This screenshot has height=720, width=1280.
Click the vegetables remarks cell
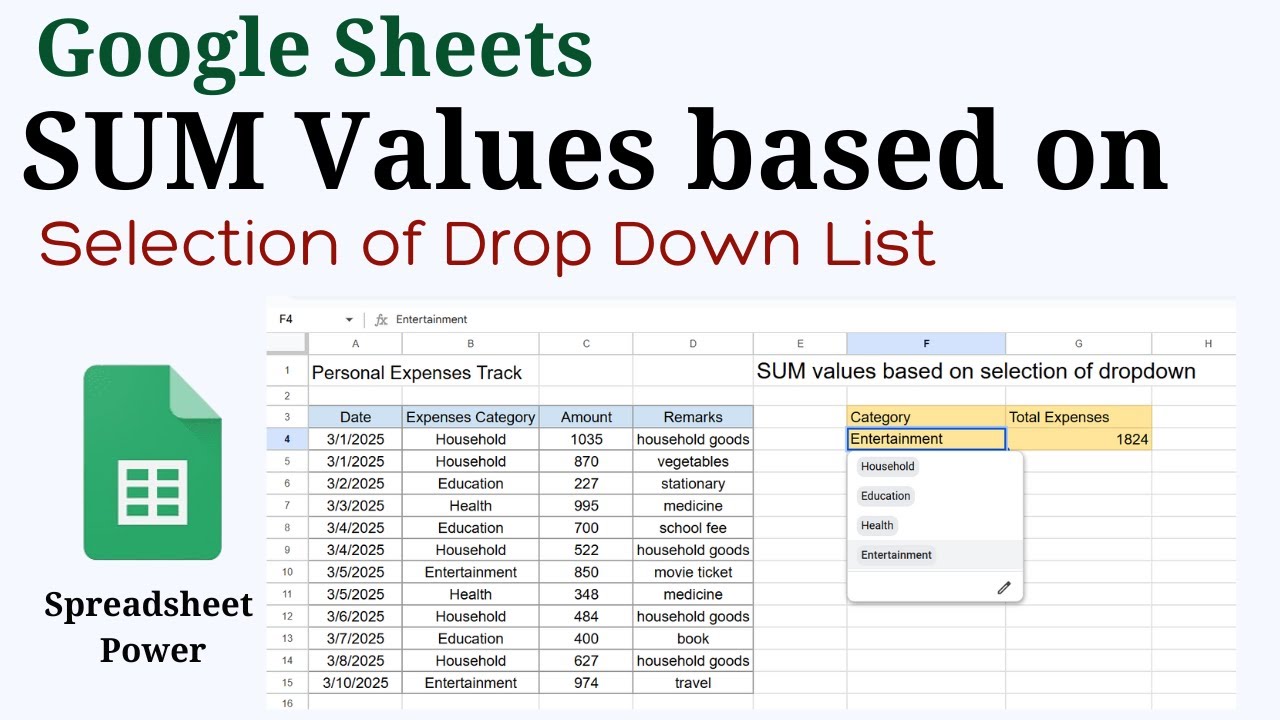click(693, 461)
